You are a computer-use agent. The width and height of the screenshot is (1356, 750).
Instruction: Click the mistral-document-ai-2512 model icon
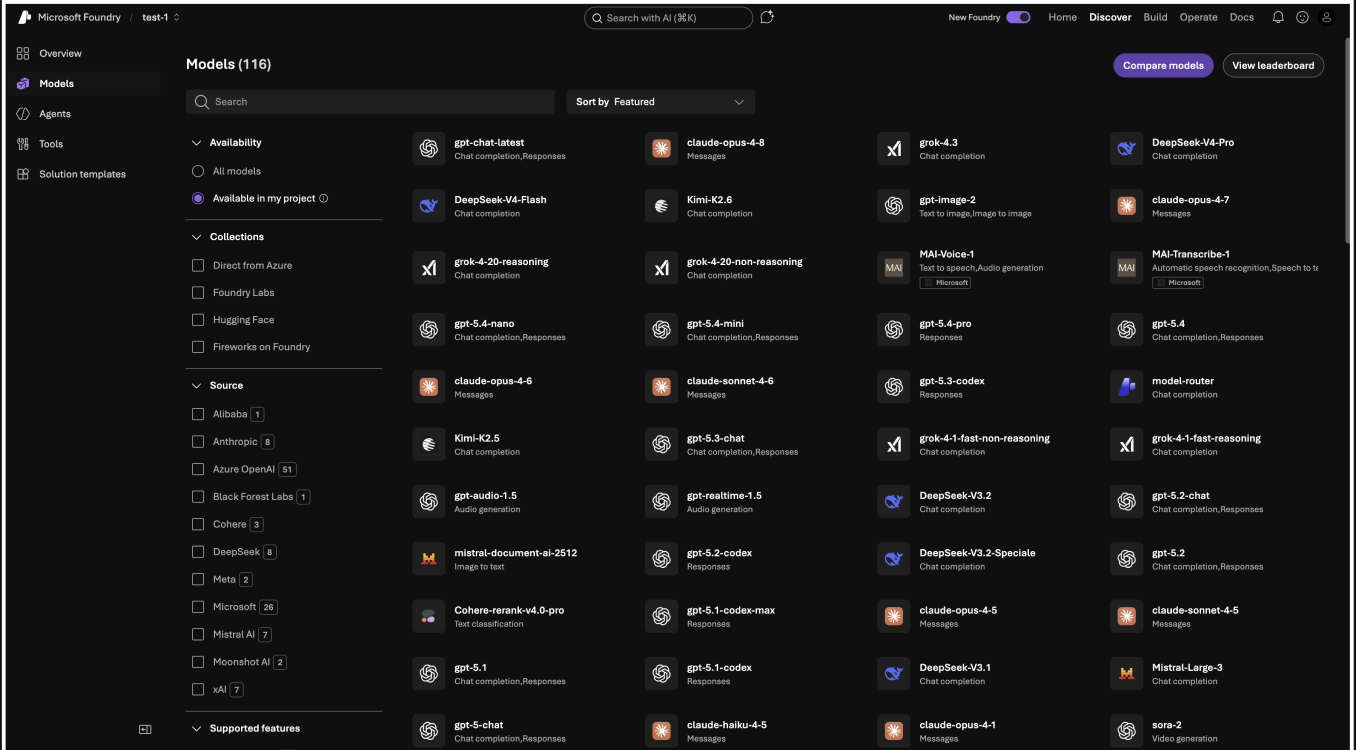429,559
